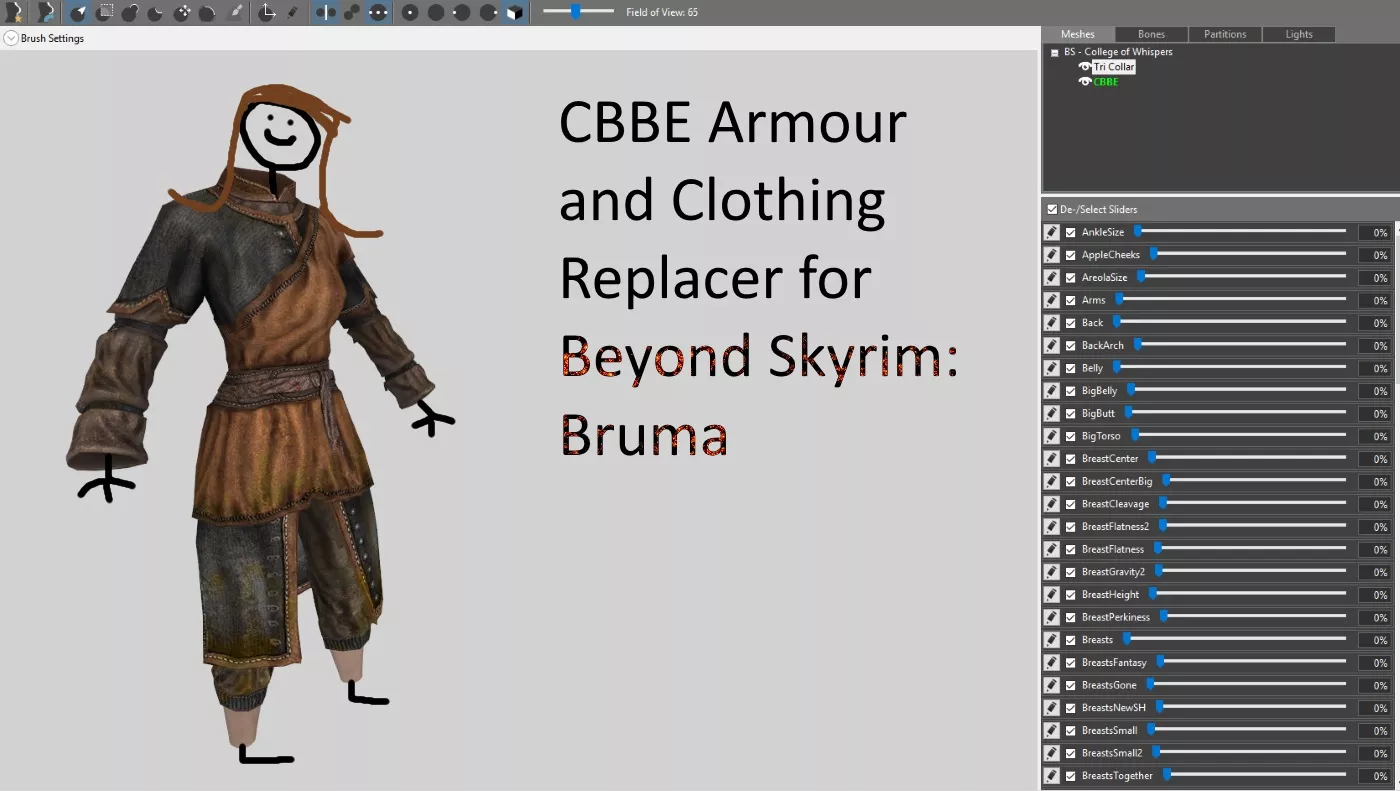Screen dimensions: 1400x791
Task: Hide the Tri Collar mesh via eye icon
Action: coord(1084,67)
